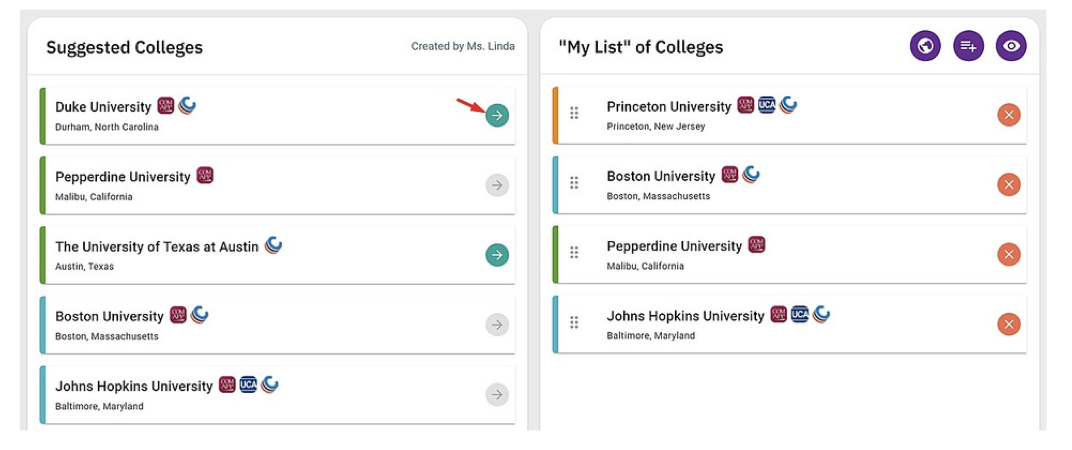Click the disabled arrow beside suggested Boston University
The width and height of the screenshot is (1072, 450).
tap(497, 325)
